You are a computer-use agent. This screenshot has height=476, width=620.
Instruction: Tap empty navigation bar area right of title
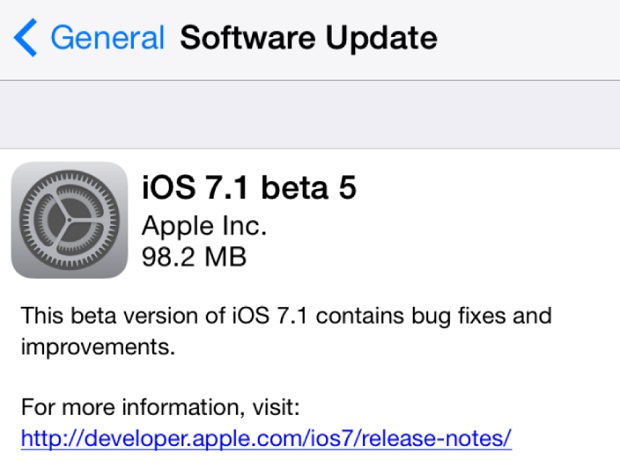coord(528,40)
